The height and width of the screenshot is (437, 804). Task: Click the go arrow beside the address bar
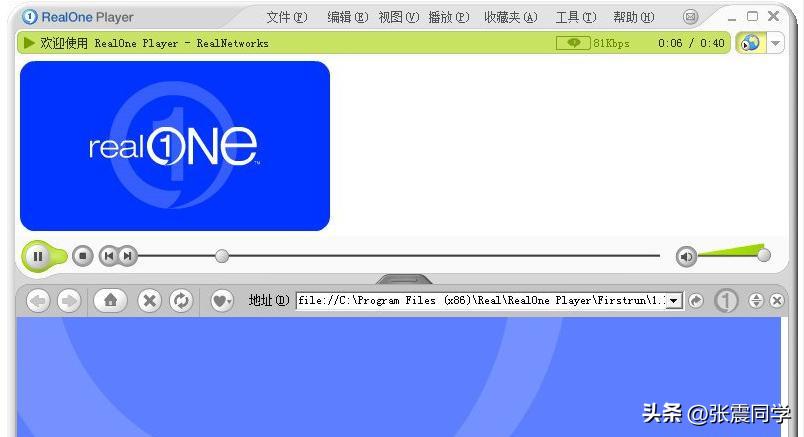pyautogui.click(x=696, y=301)
